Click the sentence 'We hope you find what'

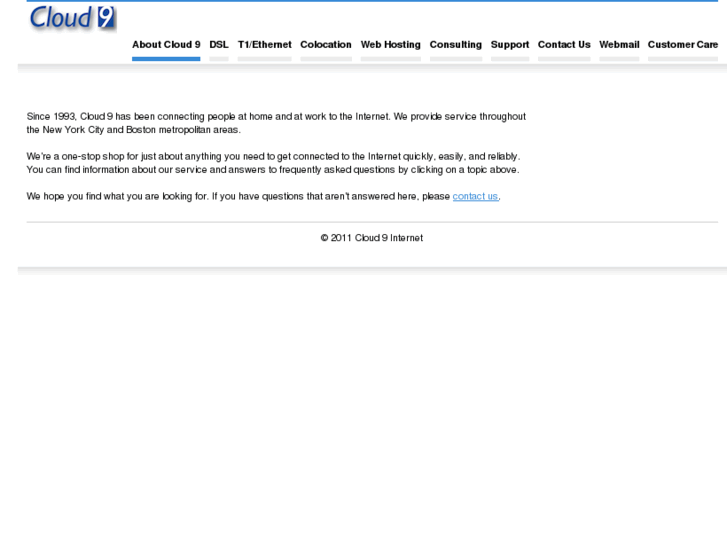point(263,196)
